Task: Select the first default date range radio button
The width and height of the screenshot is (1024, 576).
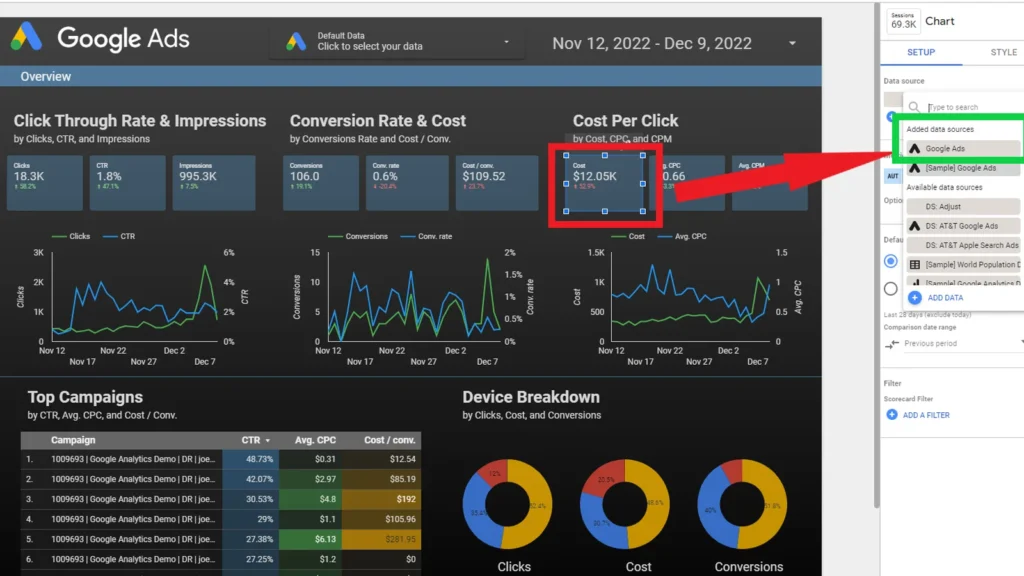Action: coord(891,261)
